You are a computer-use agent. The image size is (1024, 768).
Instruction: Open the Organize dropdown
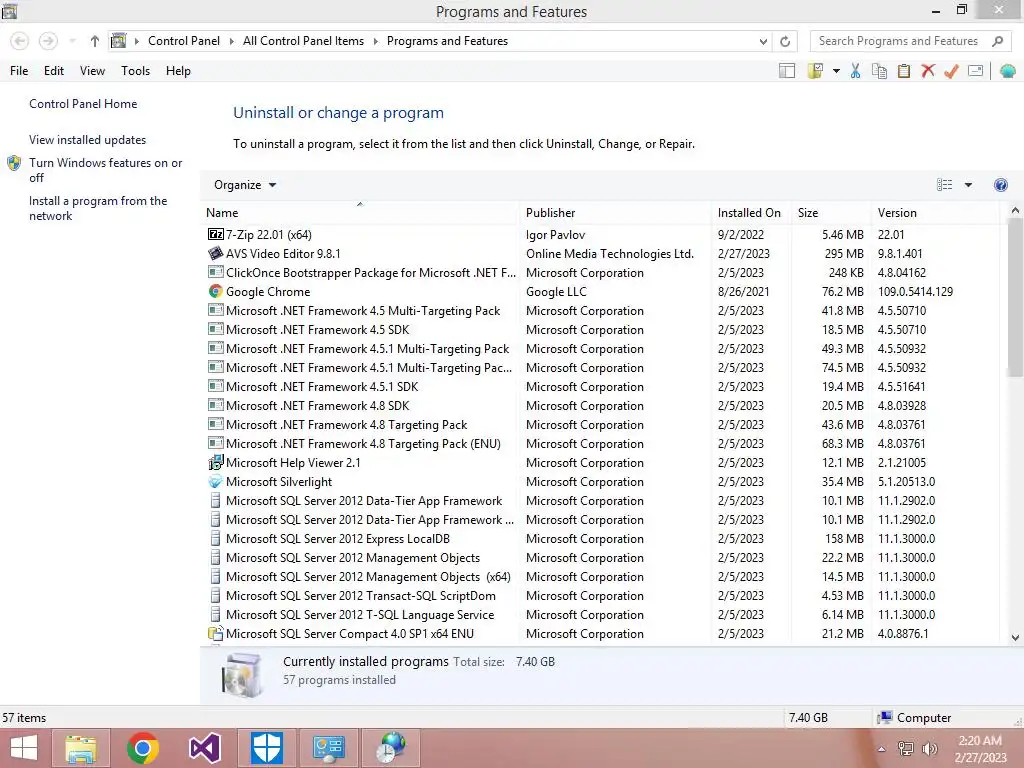[245, 185]
